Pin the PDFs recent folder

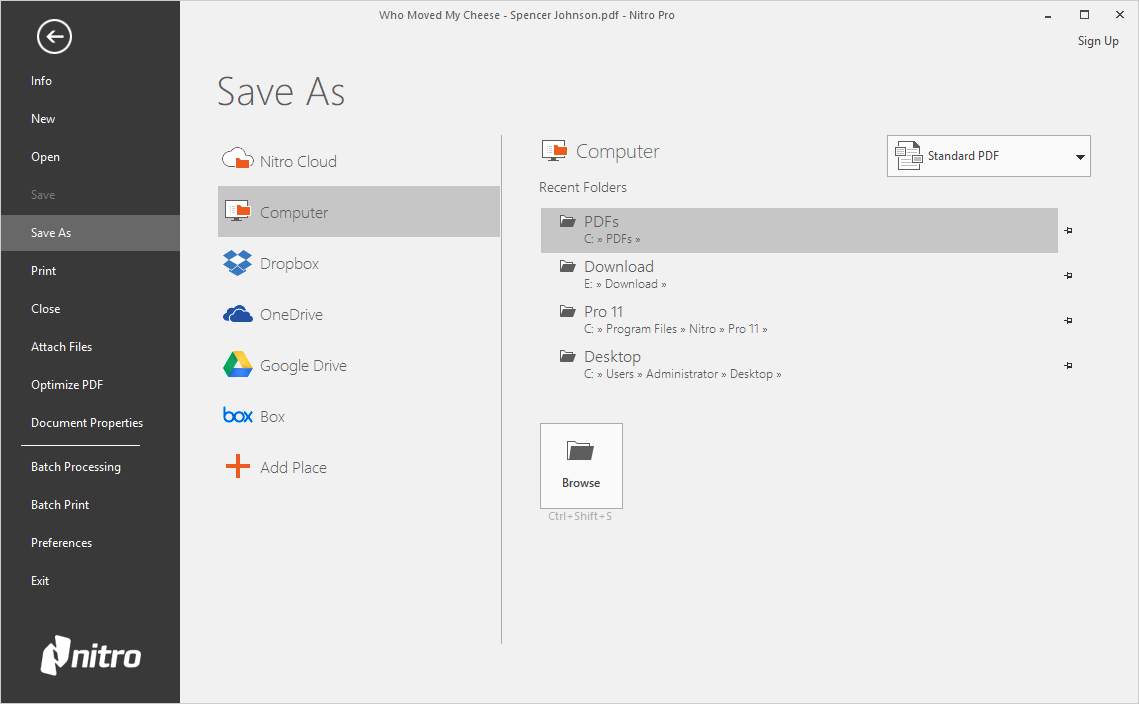point(1068,231)
